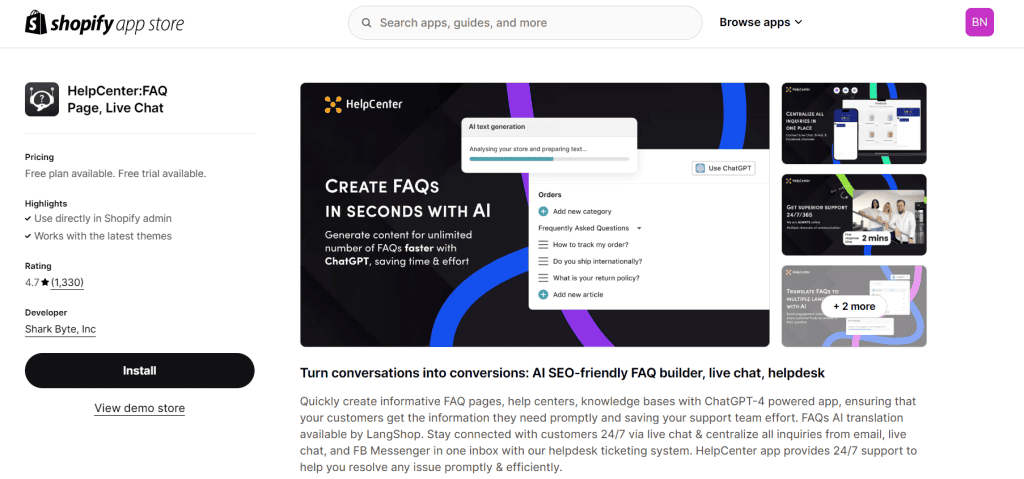
Task: Click the drag handle beside How to track my order?
Action: tap(543, 244)
